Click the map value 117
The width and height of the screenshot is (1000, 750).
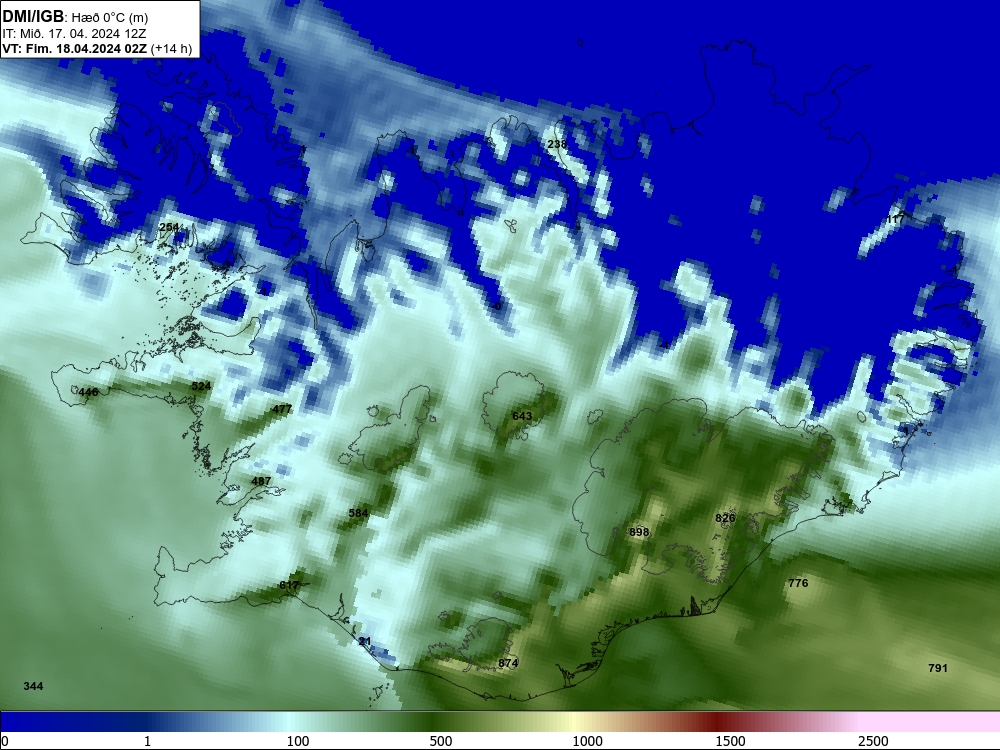[x=895, y=219]
